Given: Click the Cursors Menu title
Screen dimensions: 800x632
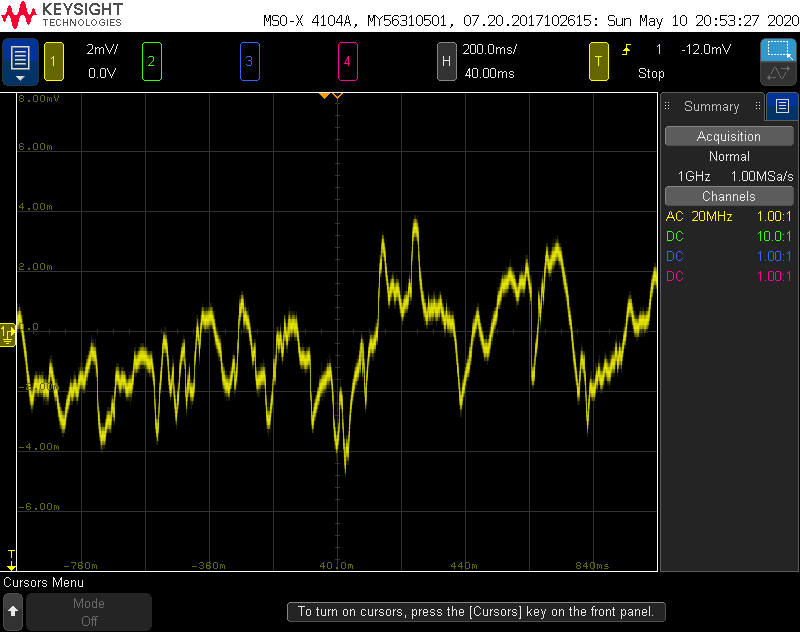Looking at the screenshot, I should 43,582.
